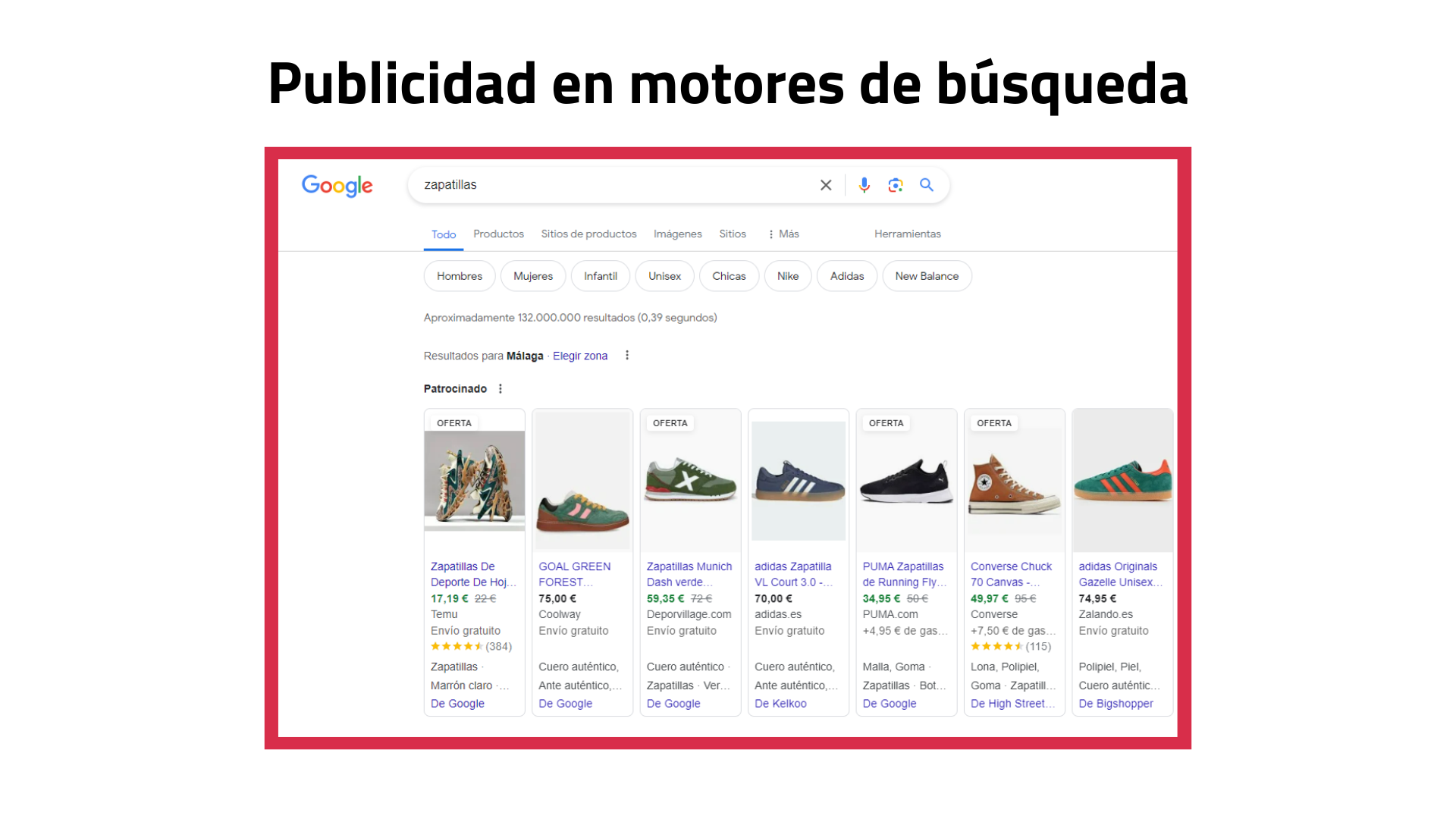This screenshot has height=819, width=1456.
Task: Open adidas Gazelle shoe image
Action: tap(1122, 481)
